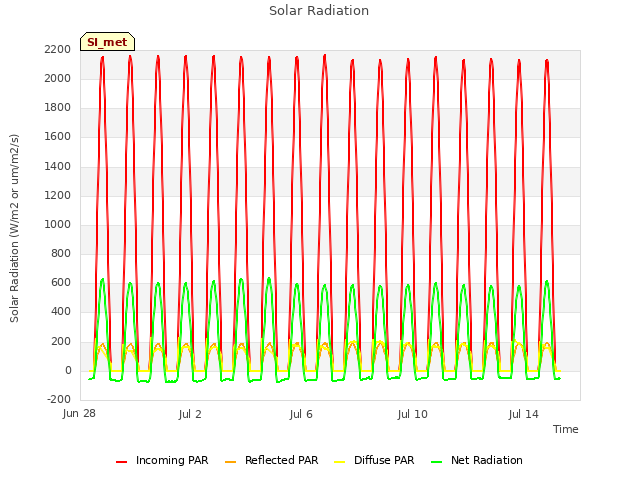Click the Jul 6 x-axis tick label
Image resolution: width=640 pixels, height=480 pixels.
point(301,414)
